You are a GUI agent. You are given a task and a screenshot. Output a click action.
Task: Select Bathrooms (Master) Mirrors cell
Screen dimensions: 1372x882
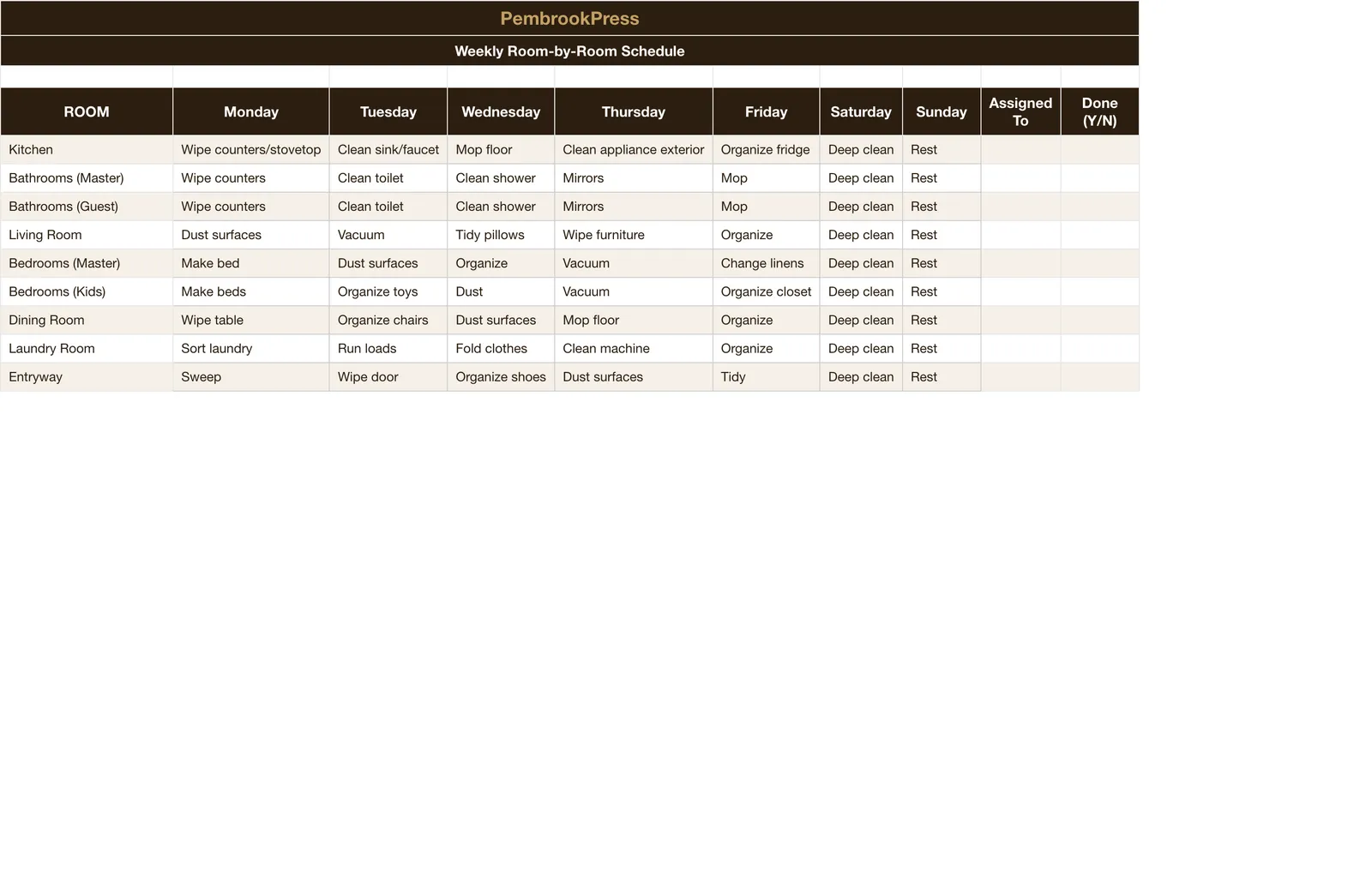coord(634,177)
